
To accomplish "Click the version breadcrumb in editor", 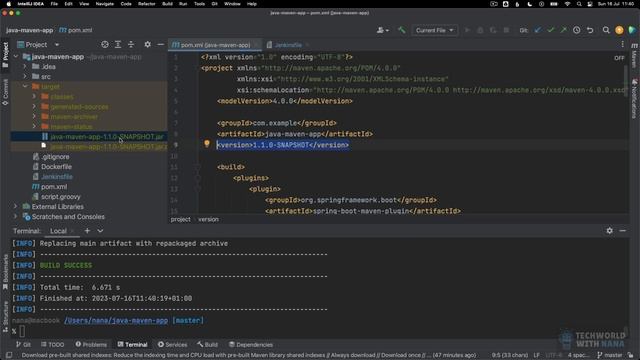I will (208, 219).
